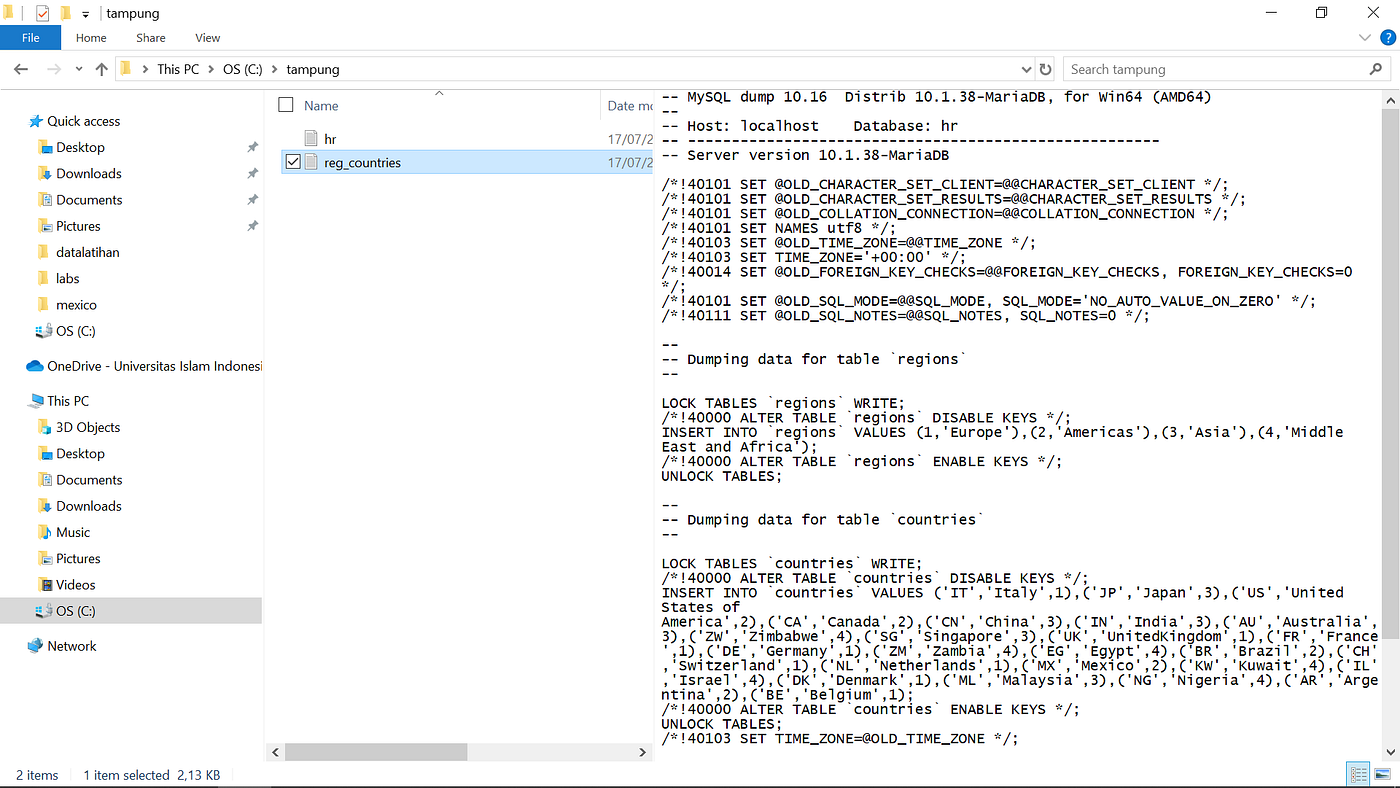The width and height of the screenshot is (1400, 788).
Task: Click the horizontal scrollbar below the file list
Action: point(375,751)
